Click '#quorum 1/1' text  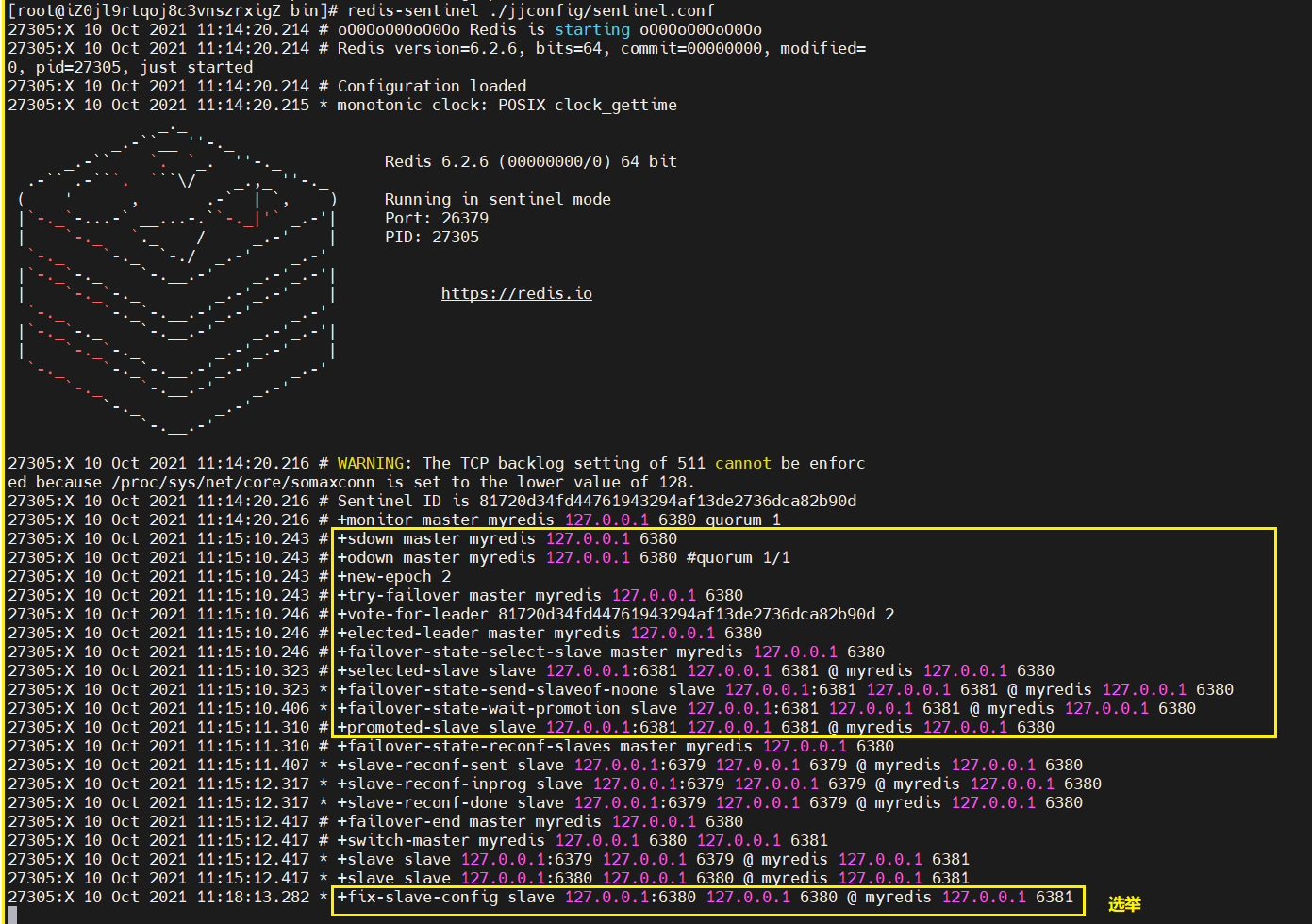pos(739,557)
